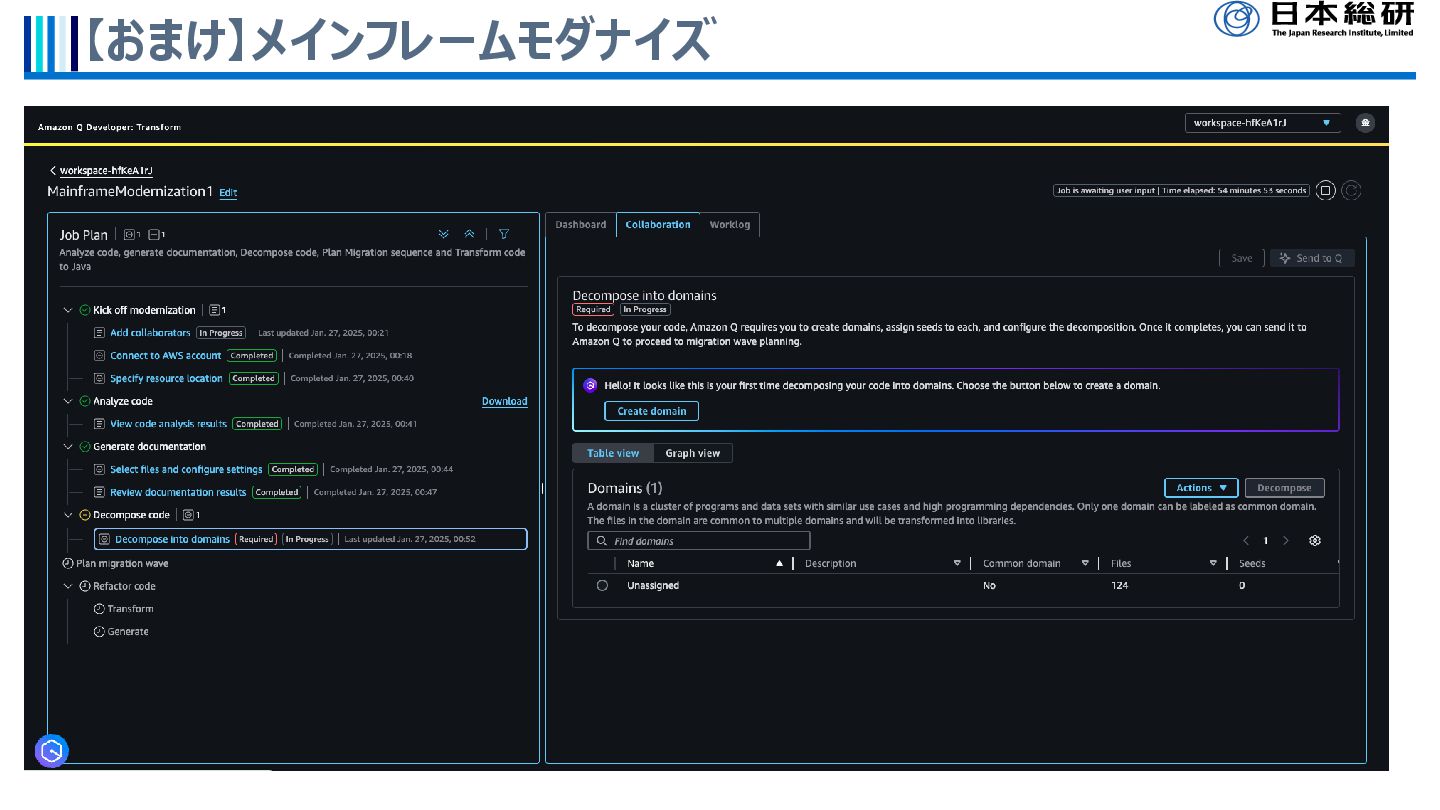Click the pending icon beside Generate
This screenshot has height=810, width=1440.
tap(99, 632)
